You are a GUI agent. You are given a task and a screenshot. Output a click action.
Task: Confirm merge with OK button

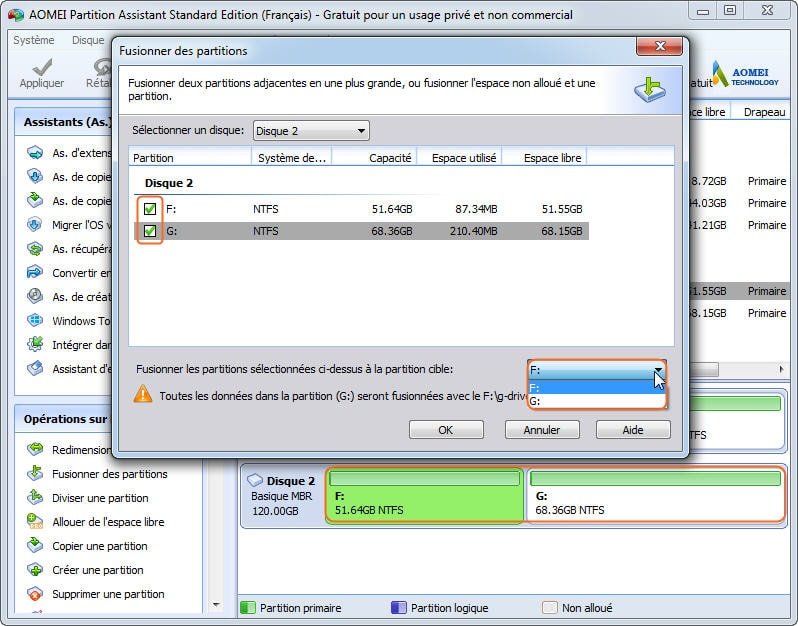click(x=446, y=430)
